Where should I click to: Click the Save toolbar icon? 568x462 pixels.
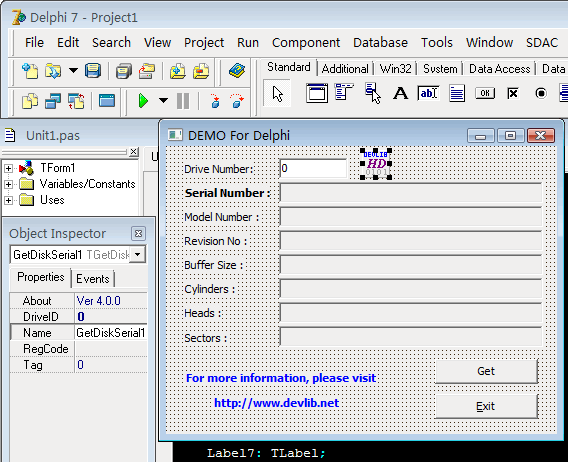pyautogui.click(x=93, y=71)
